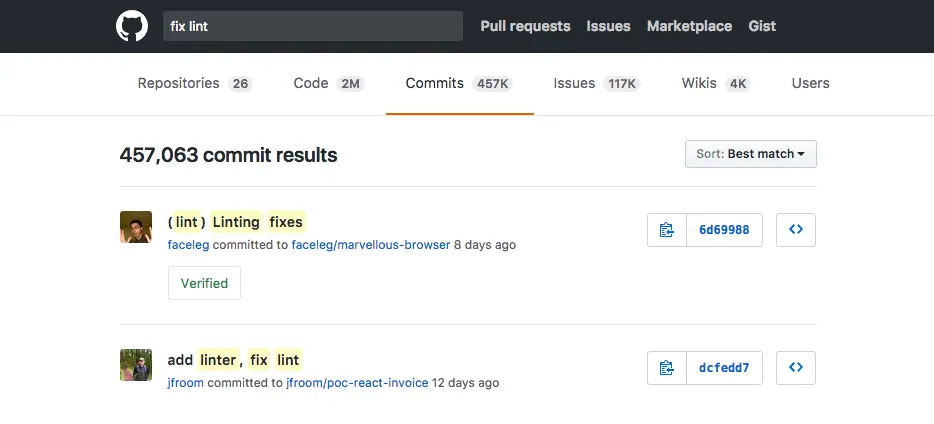
Task: Open Pull requests in the header
Action: 525,26
